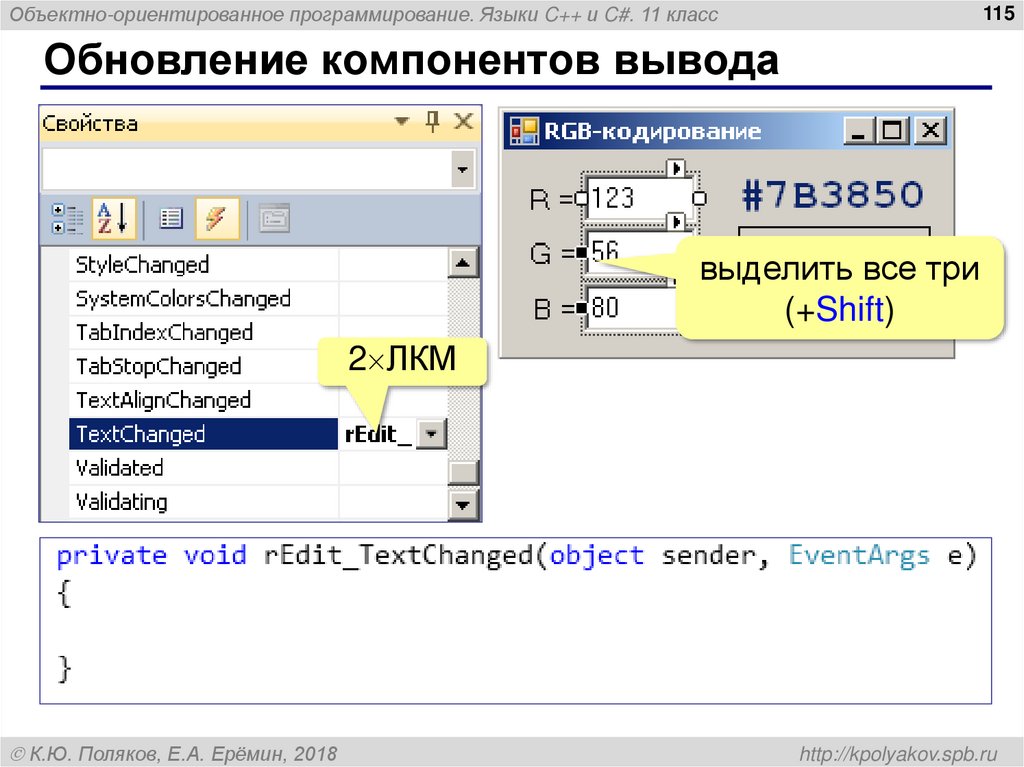Open the Events lightning bolt view
The height and width of the screenshot is (767, 1024).
[x=217, y=218]
